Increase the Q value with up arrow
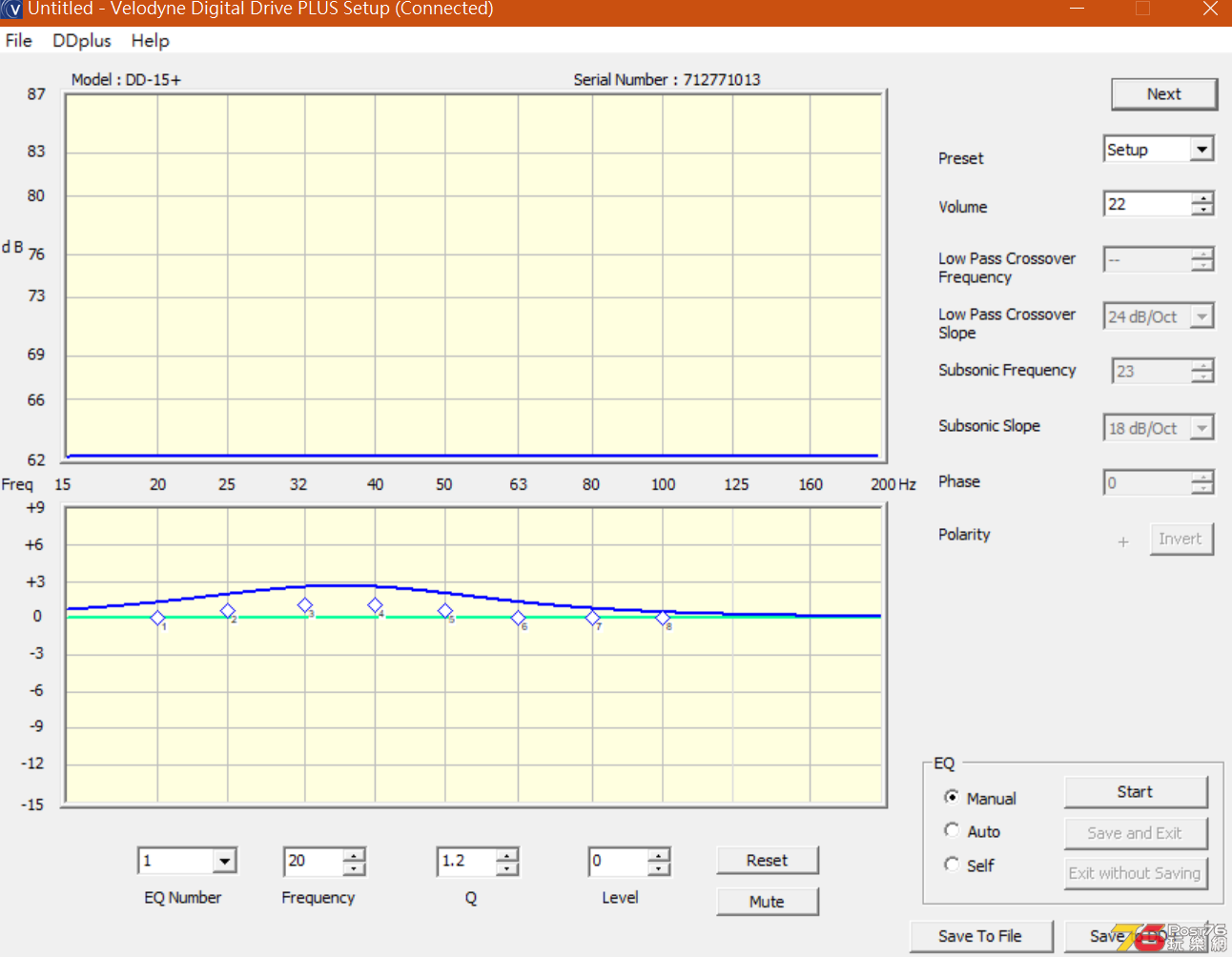The width and height of the screenshot is (1232, 957). click(x=507, y=855)
